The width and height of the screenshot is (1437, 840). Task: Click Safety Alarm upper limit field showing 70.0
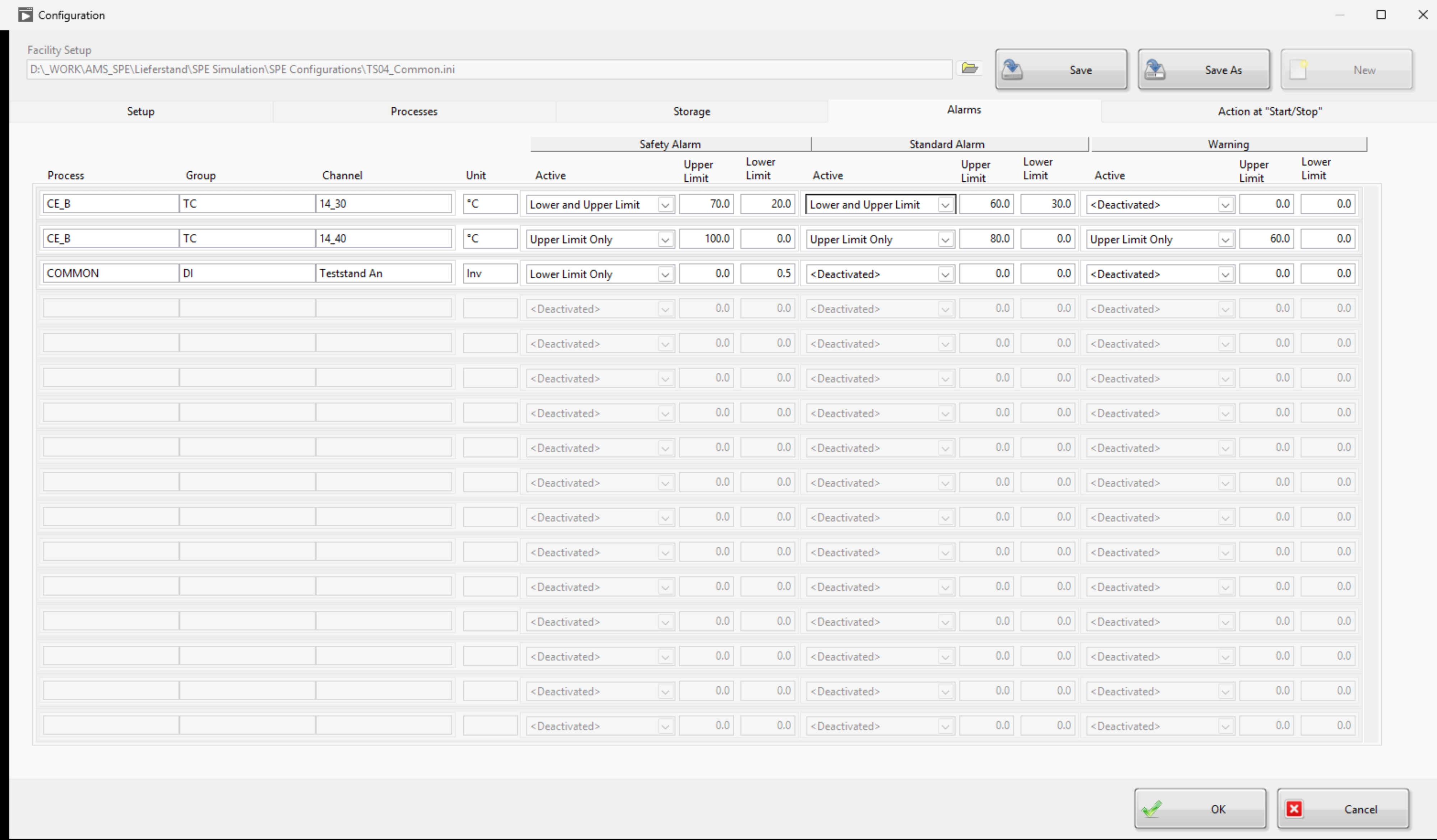point(706,204)
